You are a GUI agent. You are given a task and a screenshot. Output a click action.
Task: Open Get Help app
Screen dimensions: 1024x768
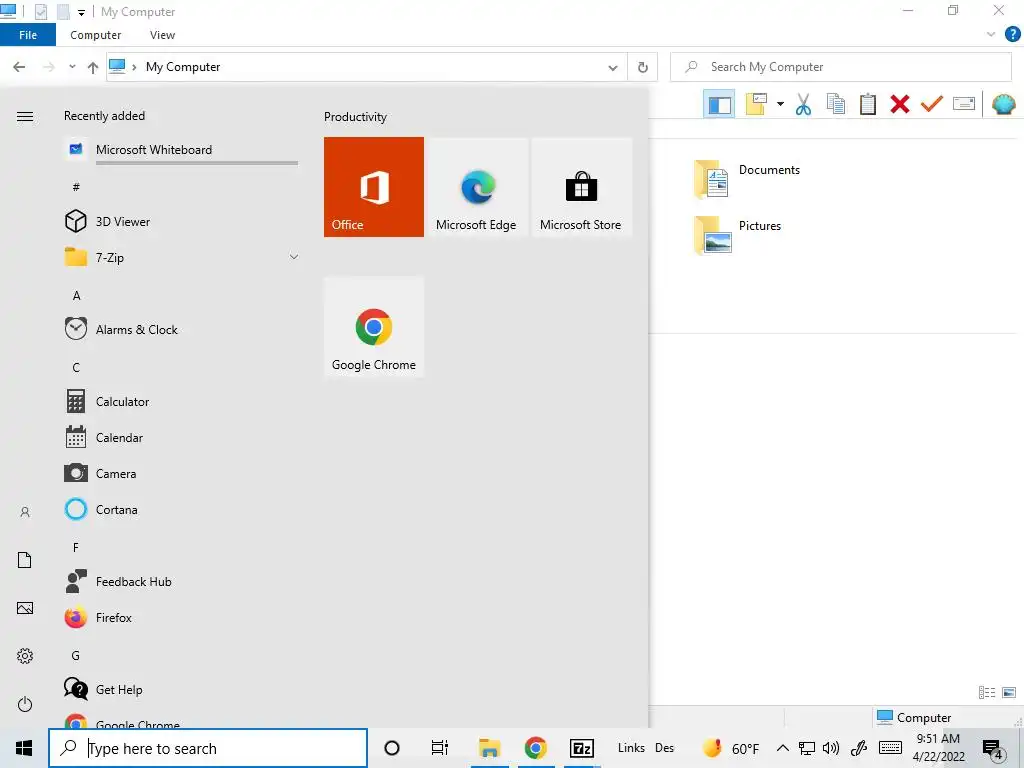click(x=182, y=689)
